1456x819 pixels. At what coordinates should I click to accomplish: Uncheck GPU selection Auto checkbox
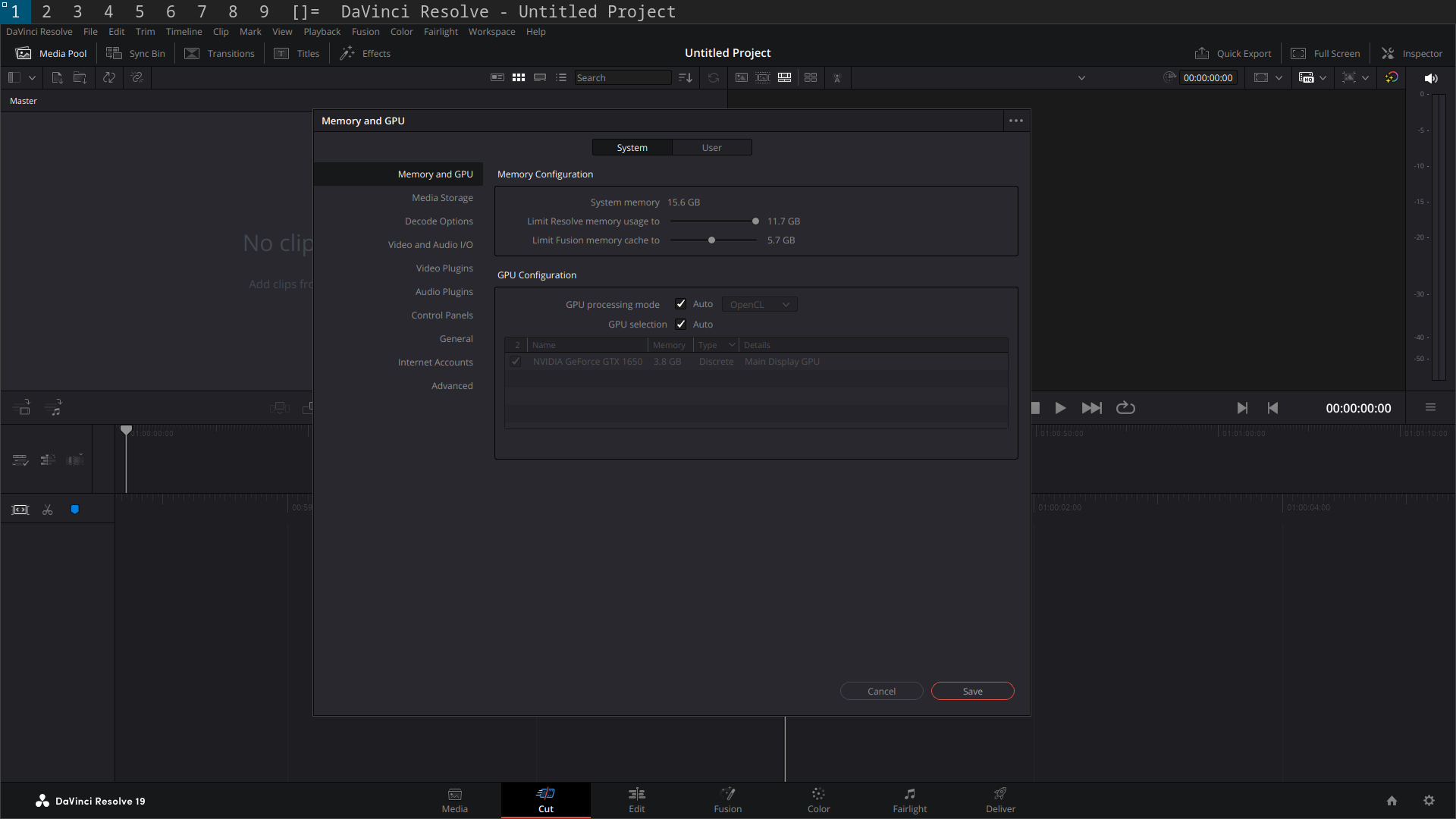681,325
